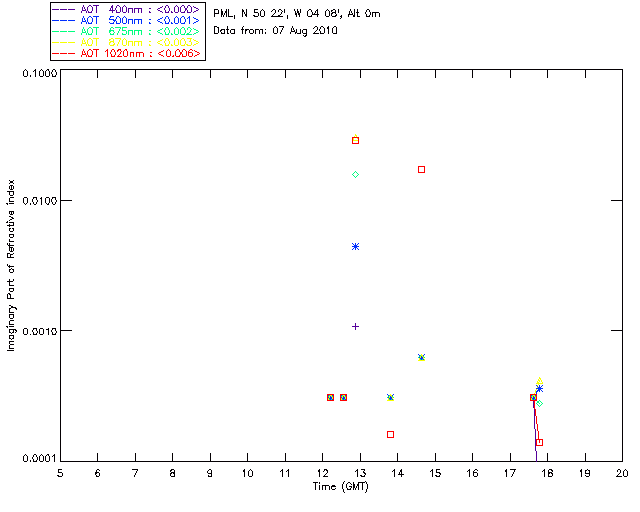This screenshot has height=512, width=640.
Task: Click the x-axis tick label 17
Action: click(510, 473)
